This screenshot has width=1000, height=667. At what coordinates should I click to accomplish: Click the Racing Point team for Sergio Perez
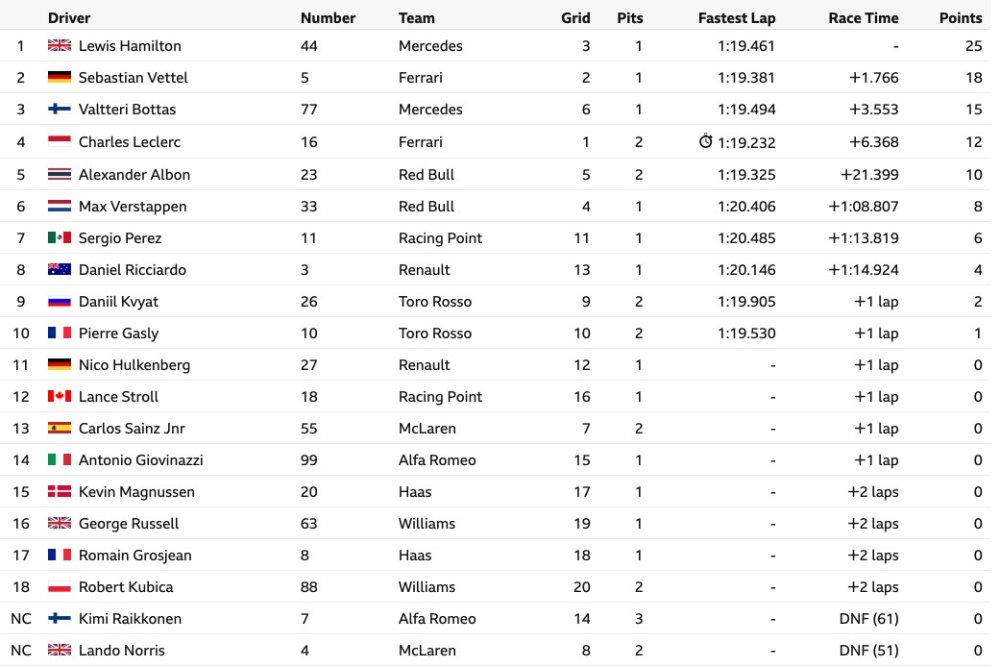(x=440, y=238)
